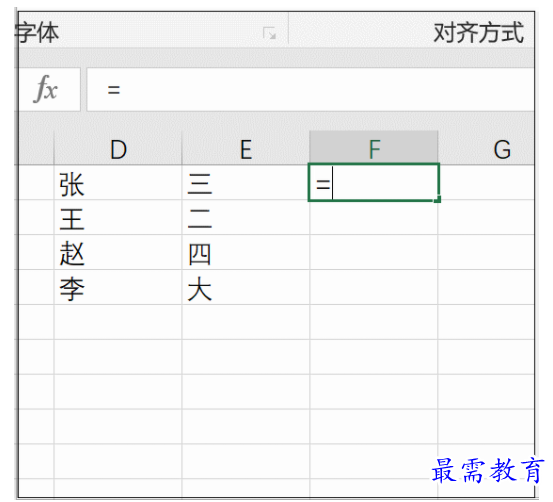553x502 pixels.
Task: Select column D header
Action: (118, 149)
